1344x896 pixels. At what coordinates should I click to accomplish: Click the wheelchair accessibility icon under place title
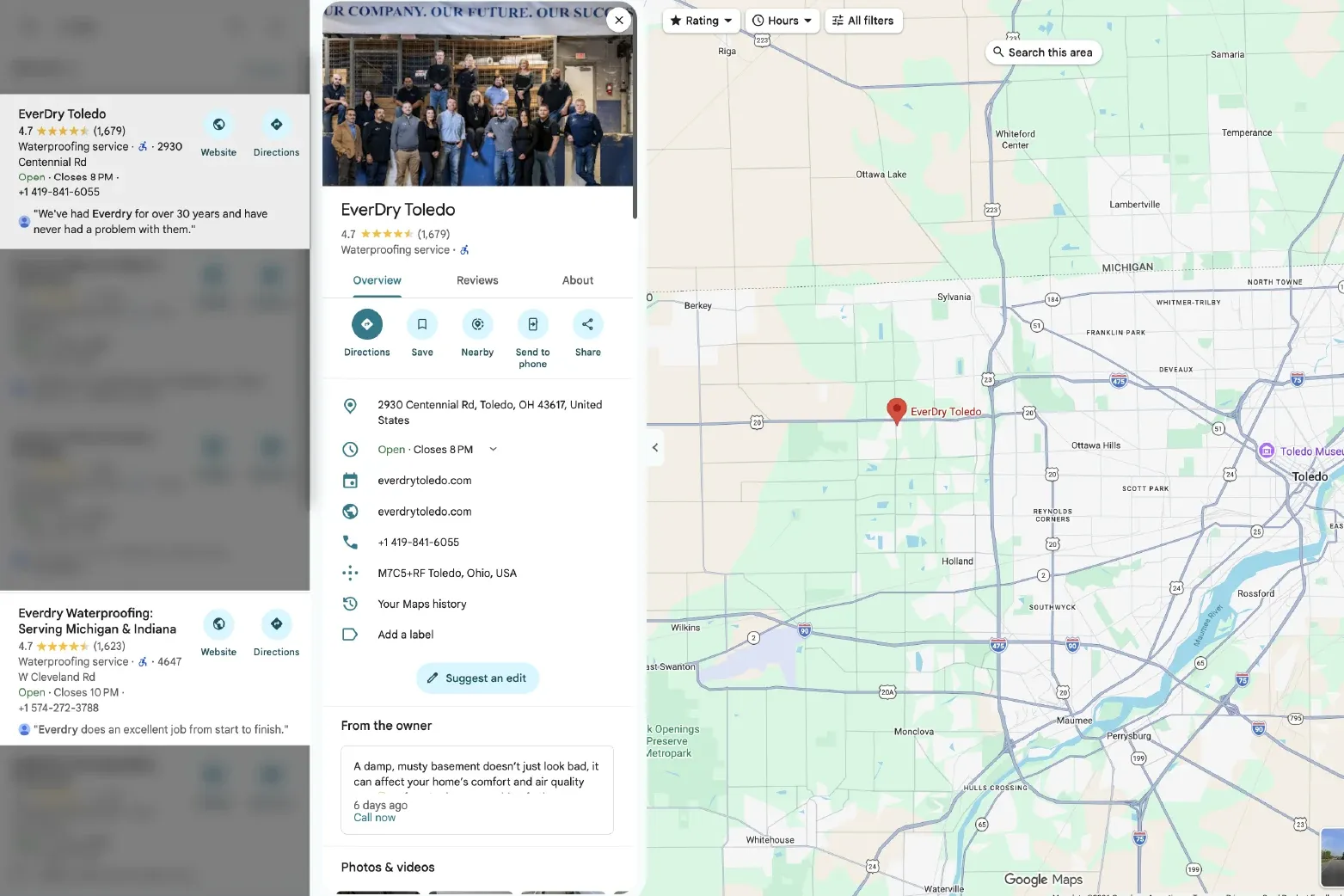464,250
